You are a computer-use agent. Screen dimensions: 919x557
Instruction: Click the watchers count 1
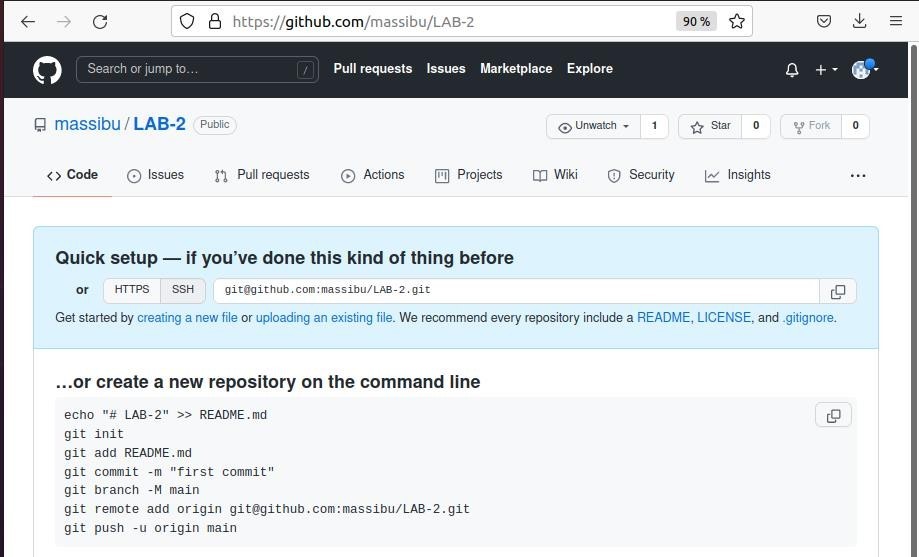pos(655,126)
